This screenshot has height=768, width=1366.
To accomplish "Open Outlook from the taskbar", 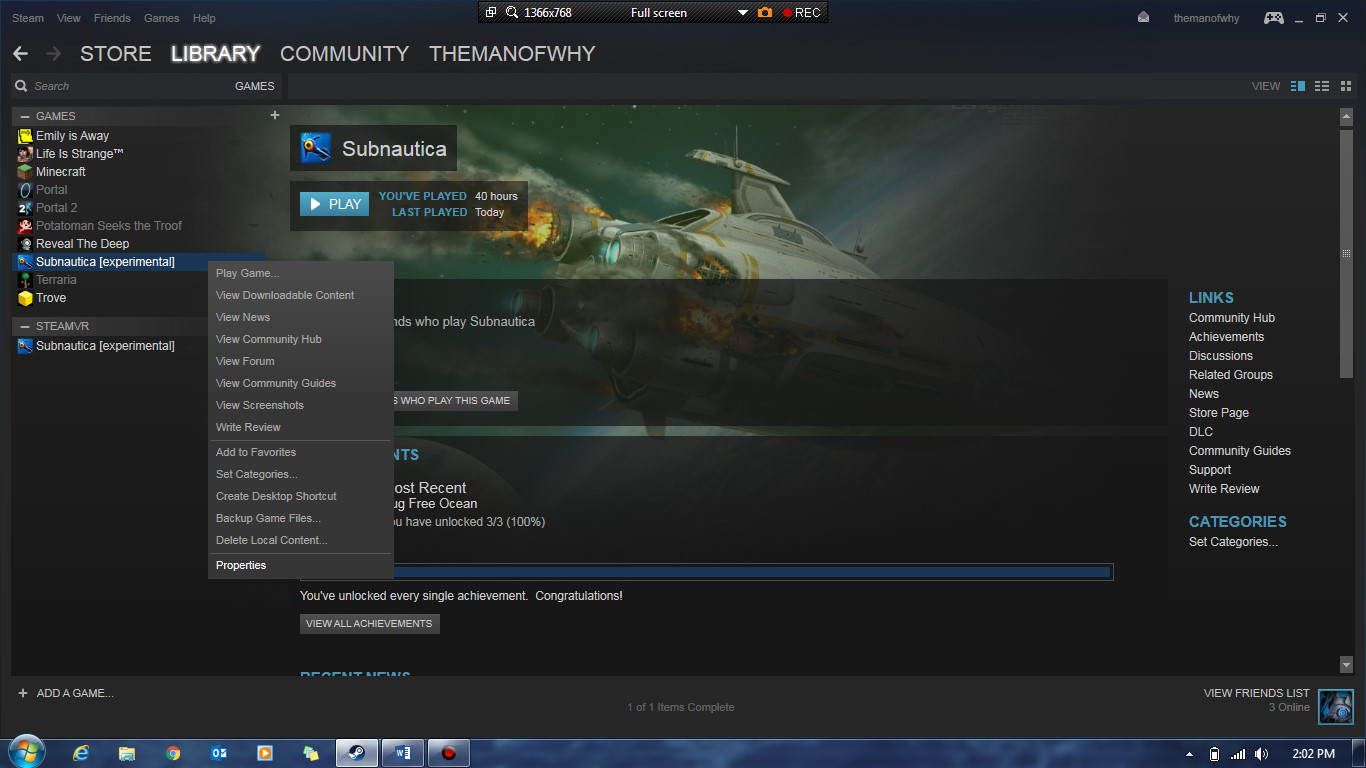I will (x=219, y=753).
